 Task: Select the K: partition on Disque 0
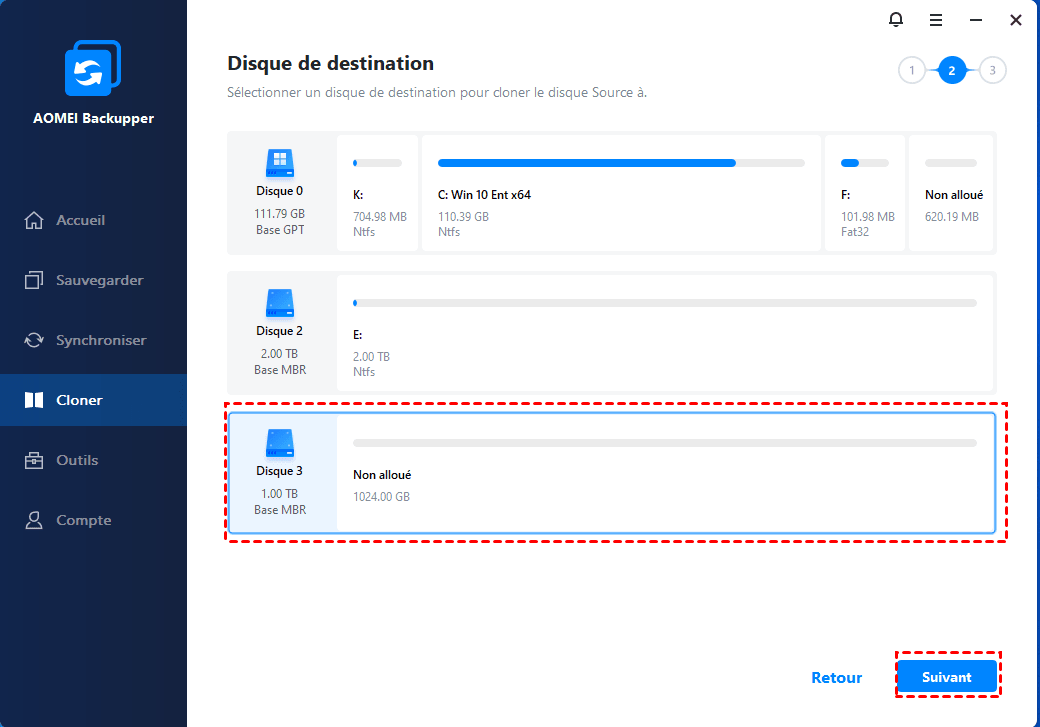(x=377, y=193)
